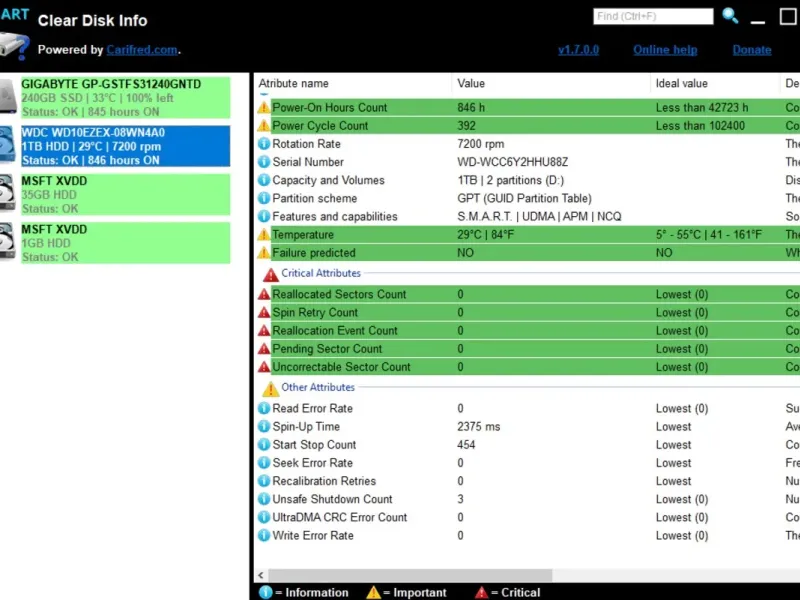Select the Failure predicted row label

click(314, 253)
